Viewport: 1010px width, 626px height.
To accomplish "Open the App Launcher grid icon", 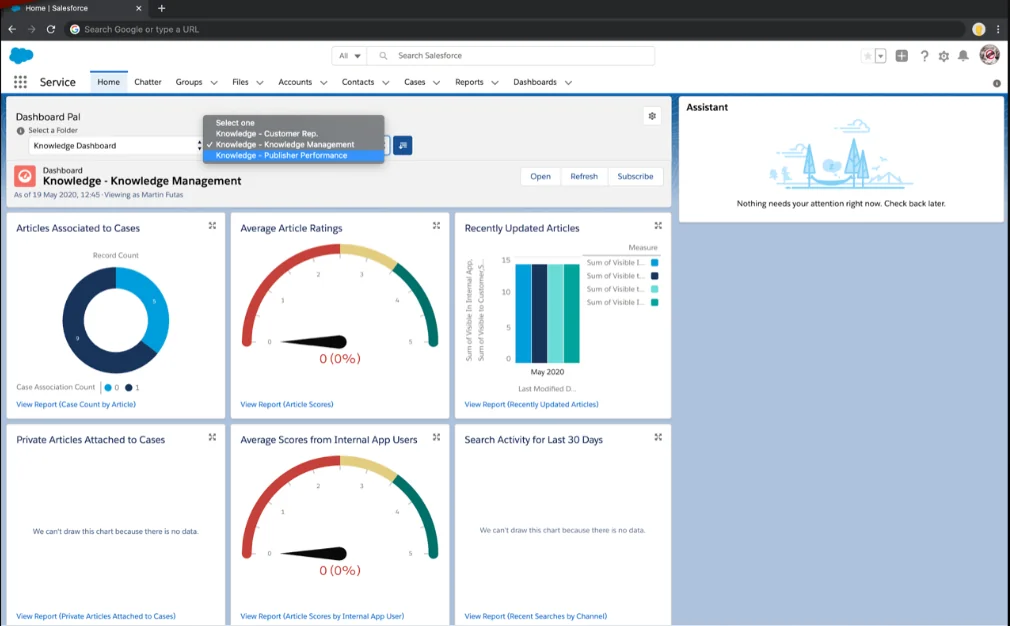I will pos(20,82).
